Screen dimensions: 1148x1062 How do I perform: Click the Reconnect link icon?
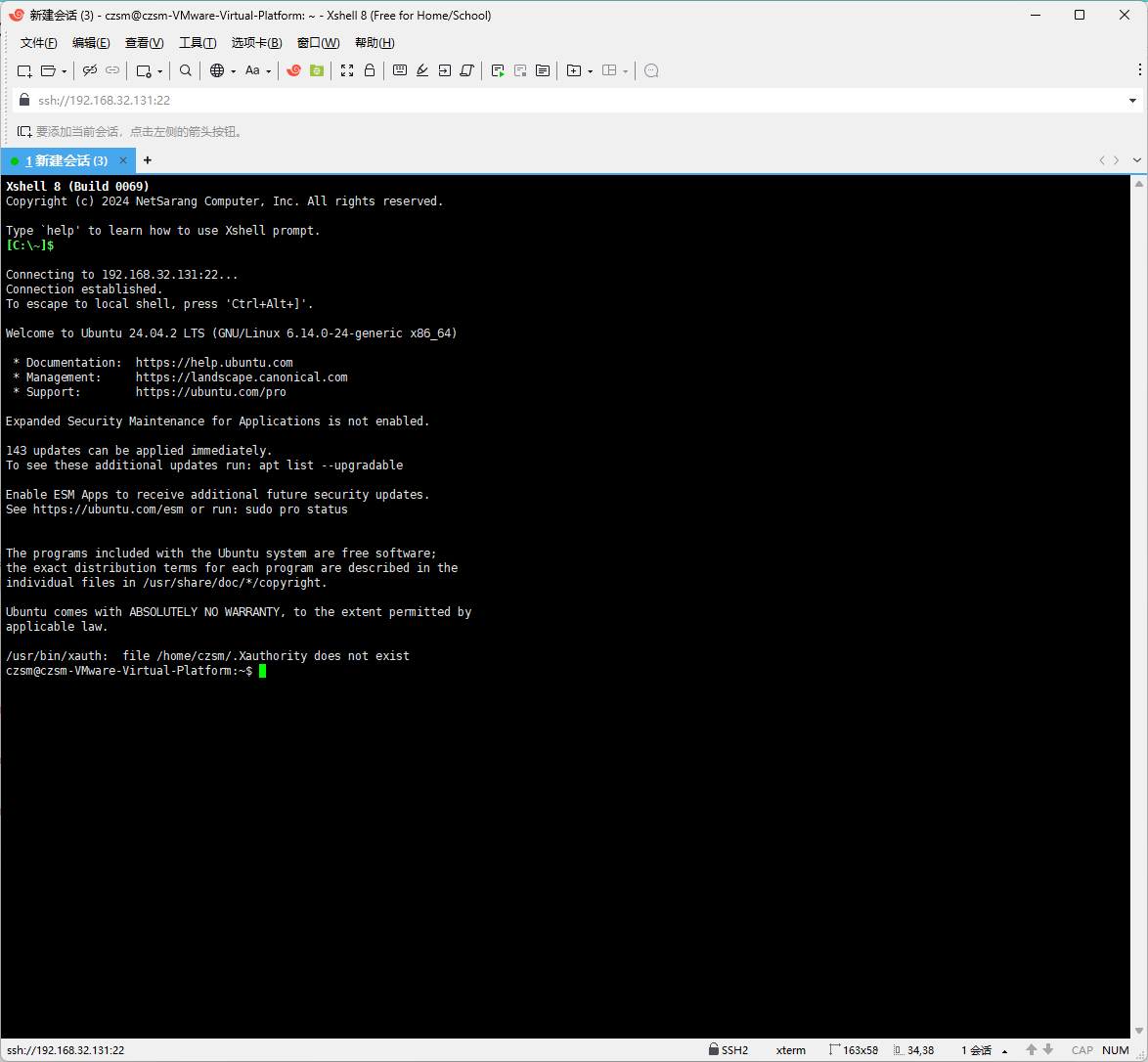pyautogui.click(x=112, y=70)
